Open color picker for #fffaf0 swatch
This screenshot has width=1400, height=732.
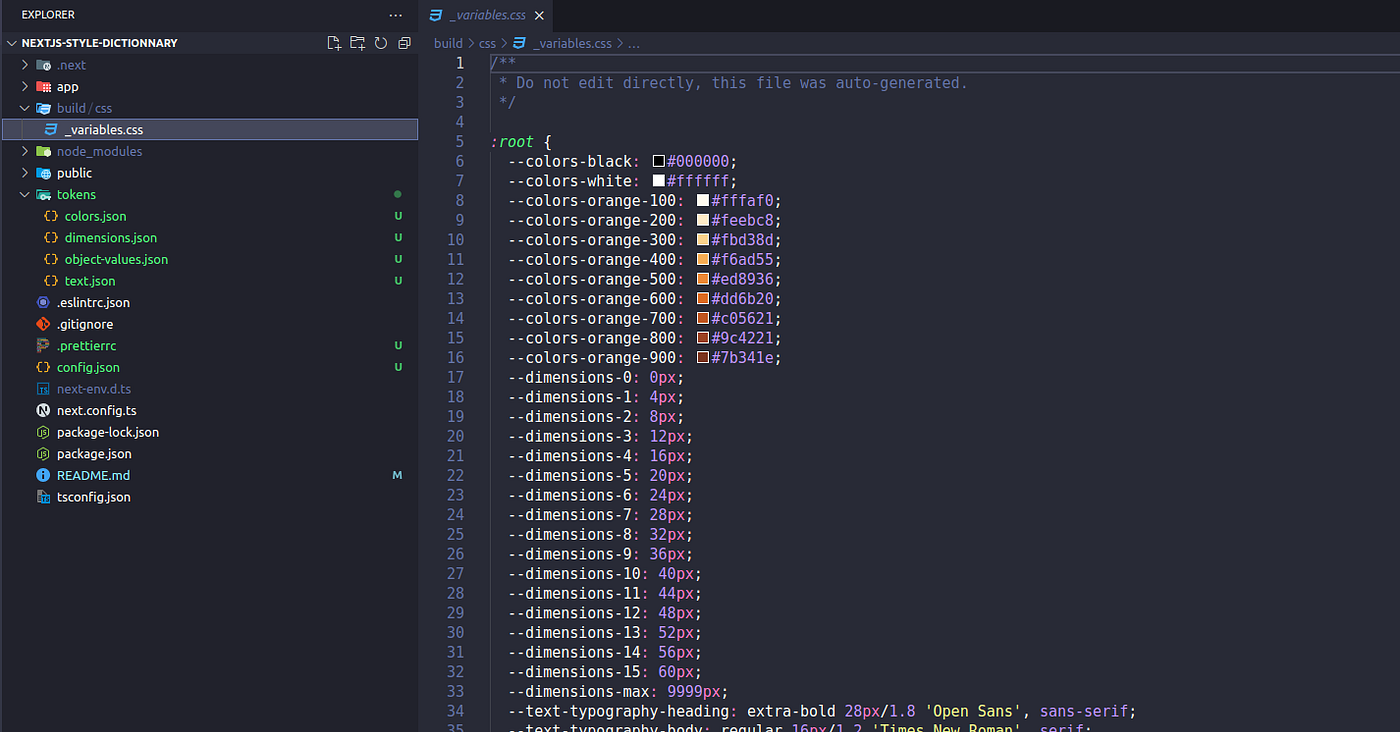[x=703, y=201]
